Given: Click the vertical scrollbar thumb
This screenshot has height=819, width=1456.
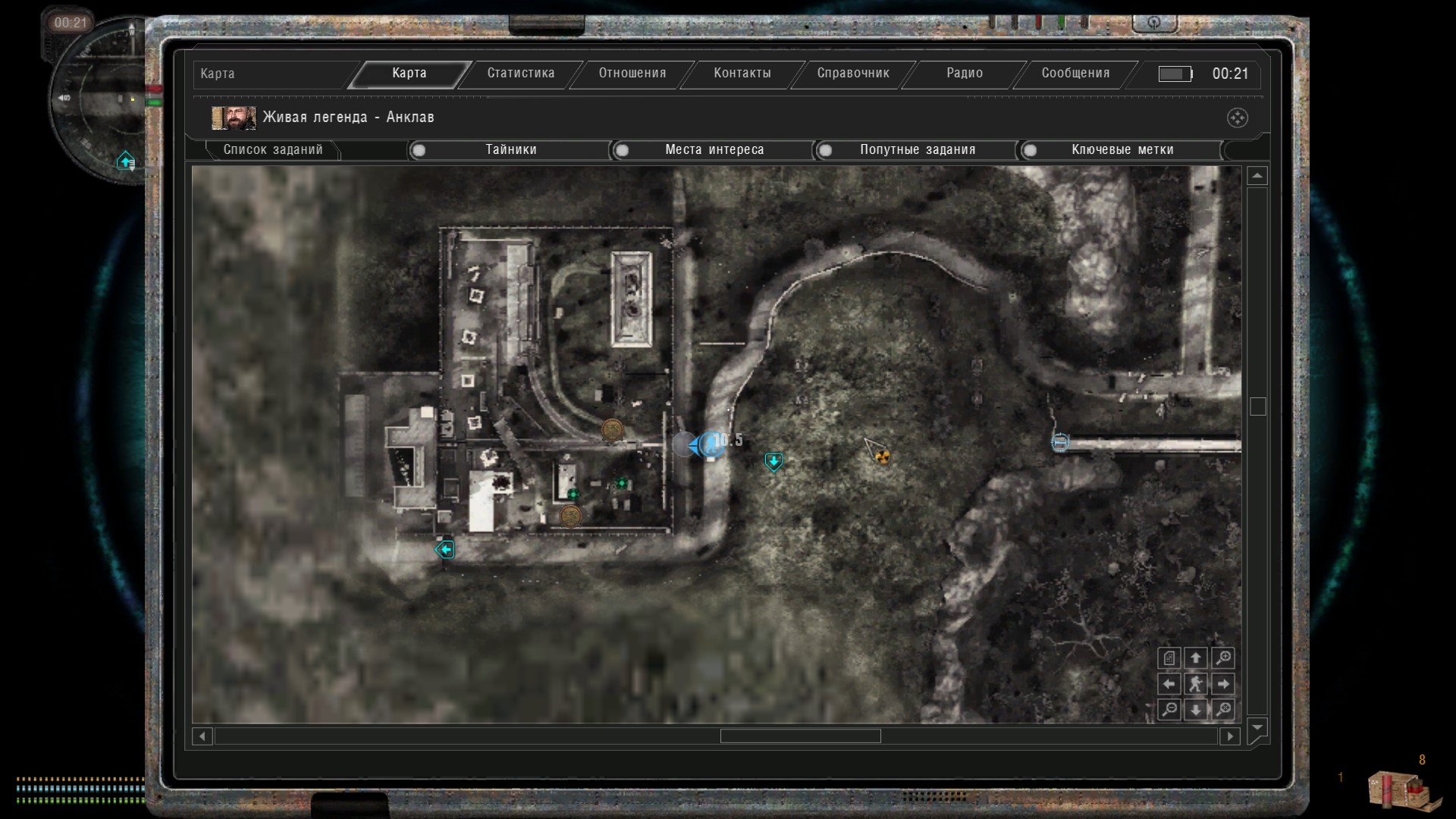Looking at the screenshot, I should [1257, 406].
